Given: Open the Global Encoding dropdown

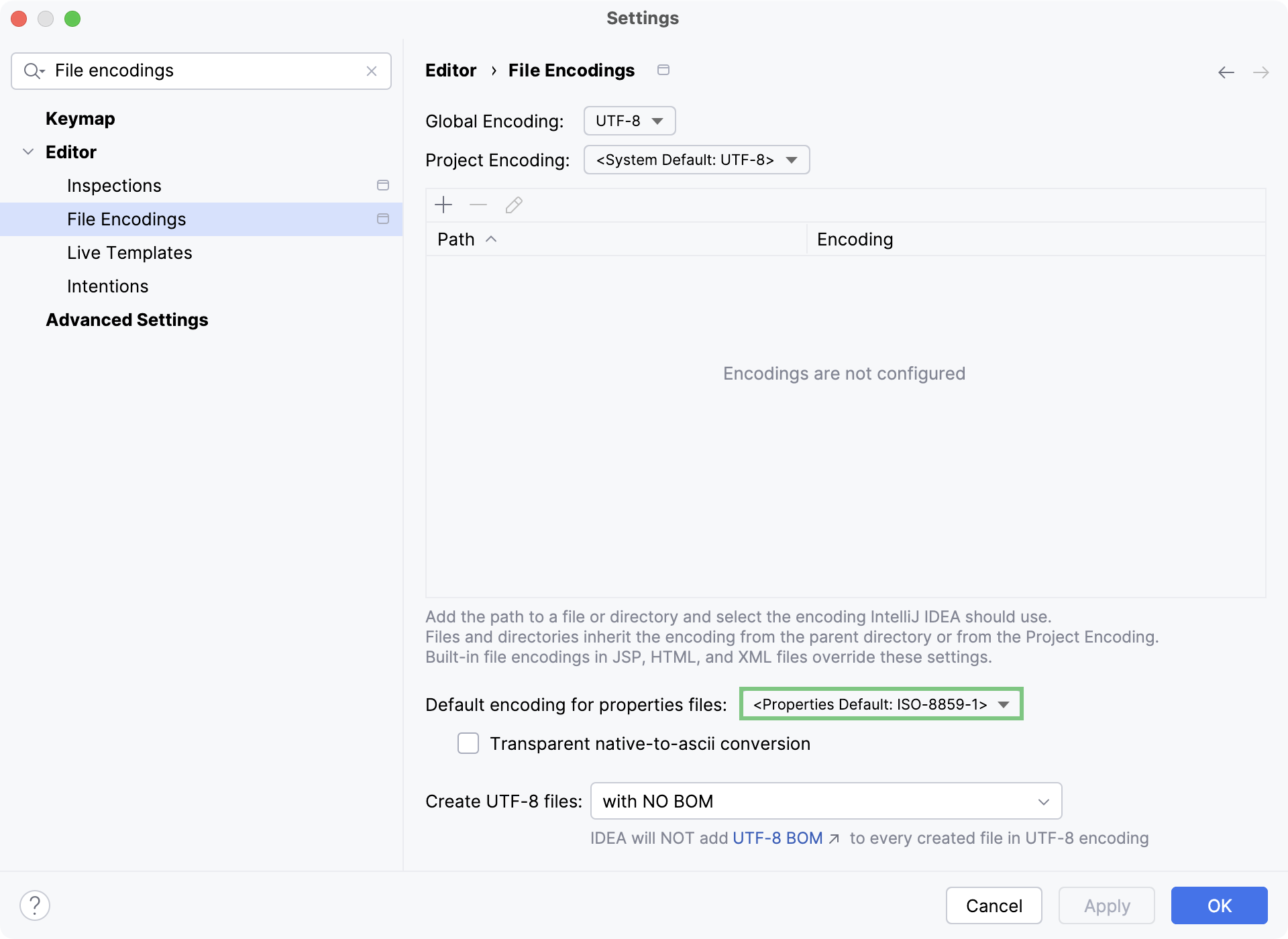Looking at the screenshot, I should [x=629, y=121].
